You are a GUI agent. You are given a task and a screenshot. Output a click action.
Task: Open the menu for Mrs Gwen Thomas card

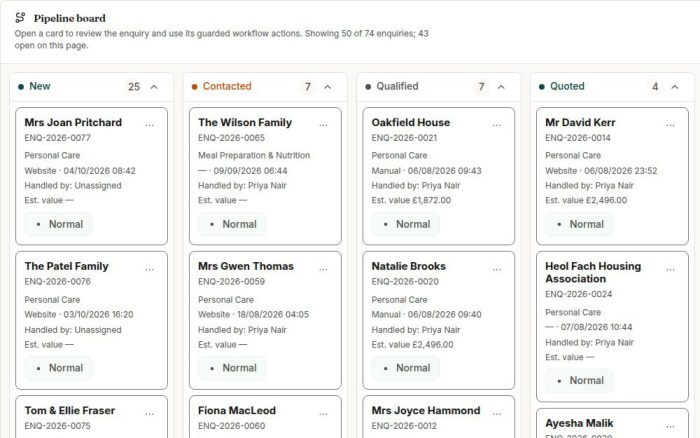(x=323, y=269)
